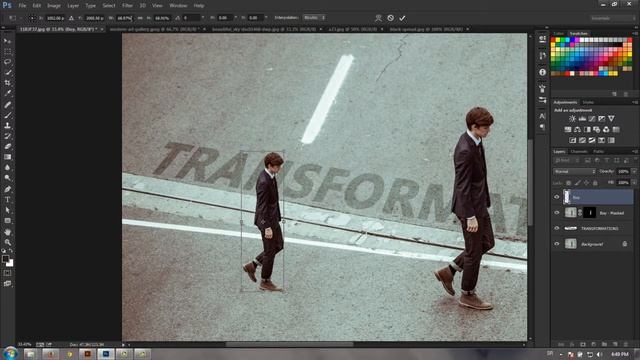640x360 pixels.
Task: Toggle lock all padlock icon
Action: click(595, 183)
